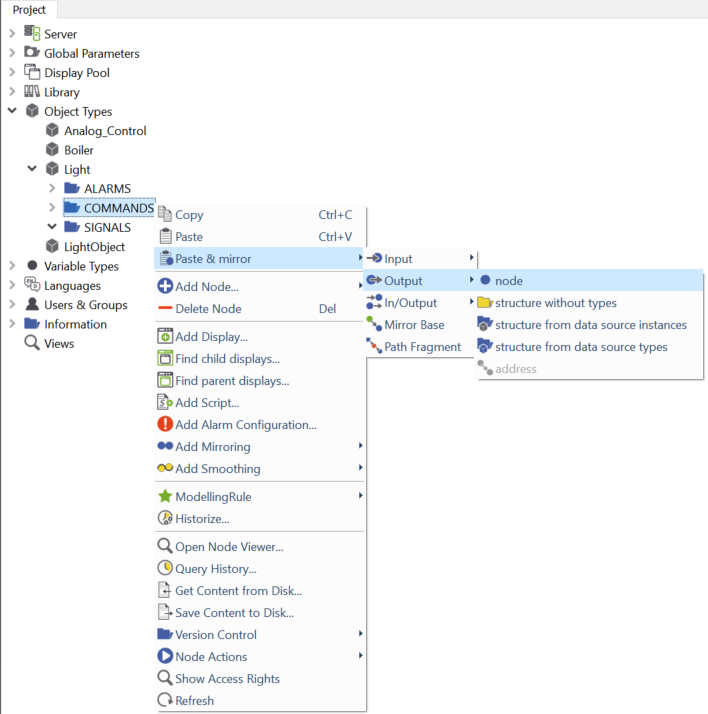Select the Boiler object type

pyautogui.click(x=78, y=150)
